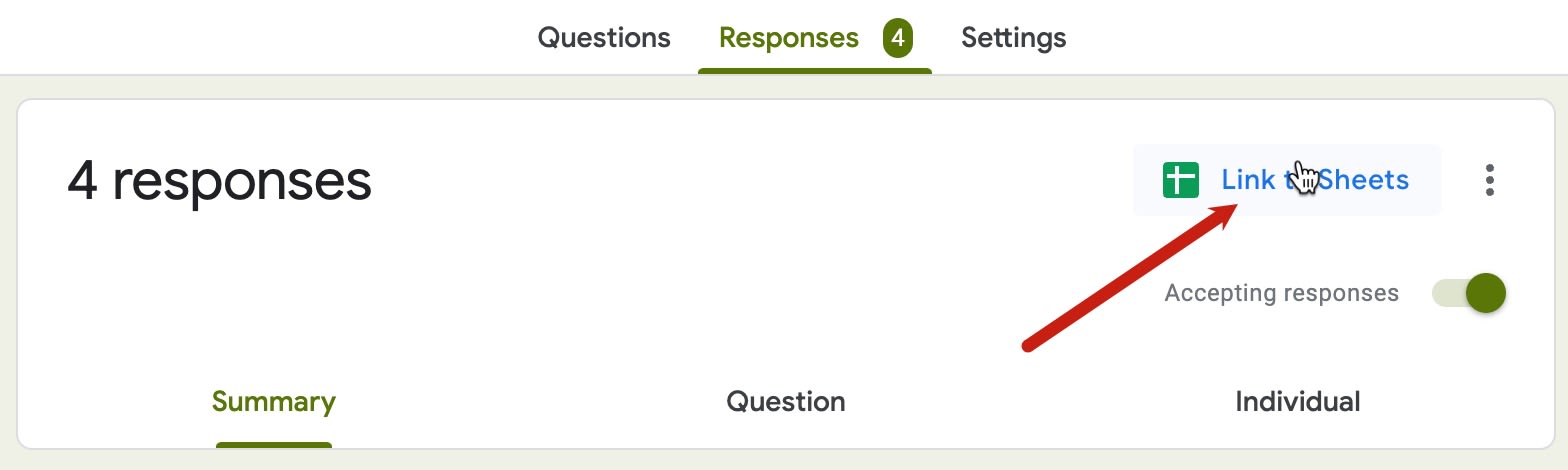
Task: Click the Link to Sheets button
Action: coord(1287,180)
